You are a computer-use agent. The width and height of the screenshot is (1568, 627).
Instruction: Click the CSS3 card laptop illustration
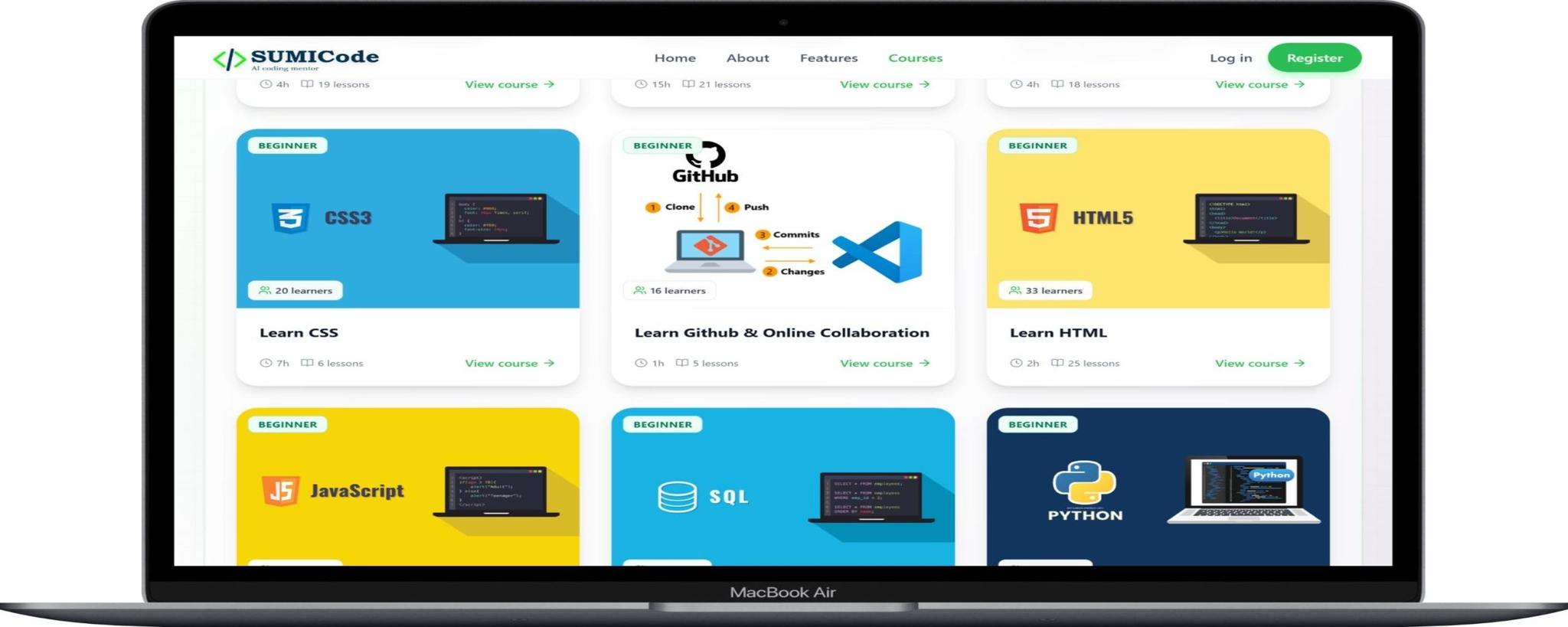point(496,219)
